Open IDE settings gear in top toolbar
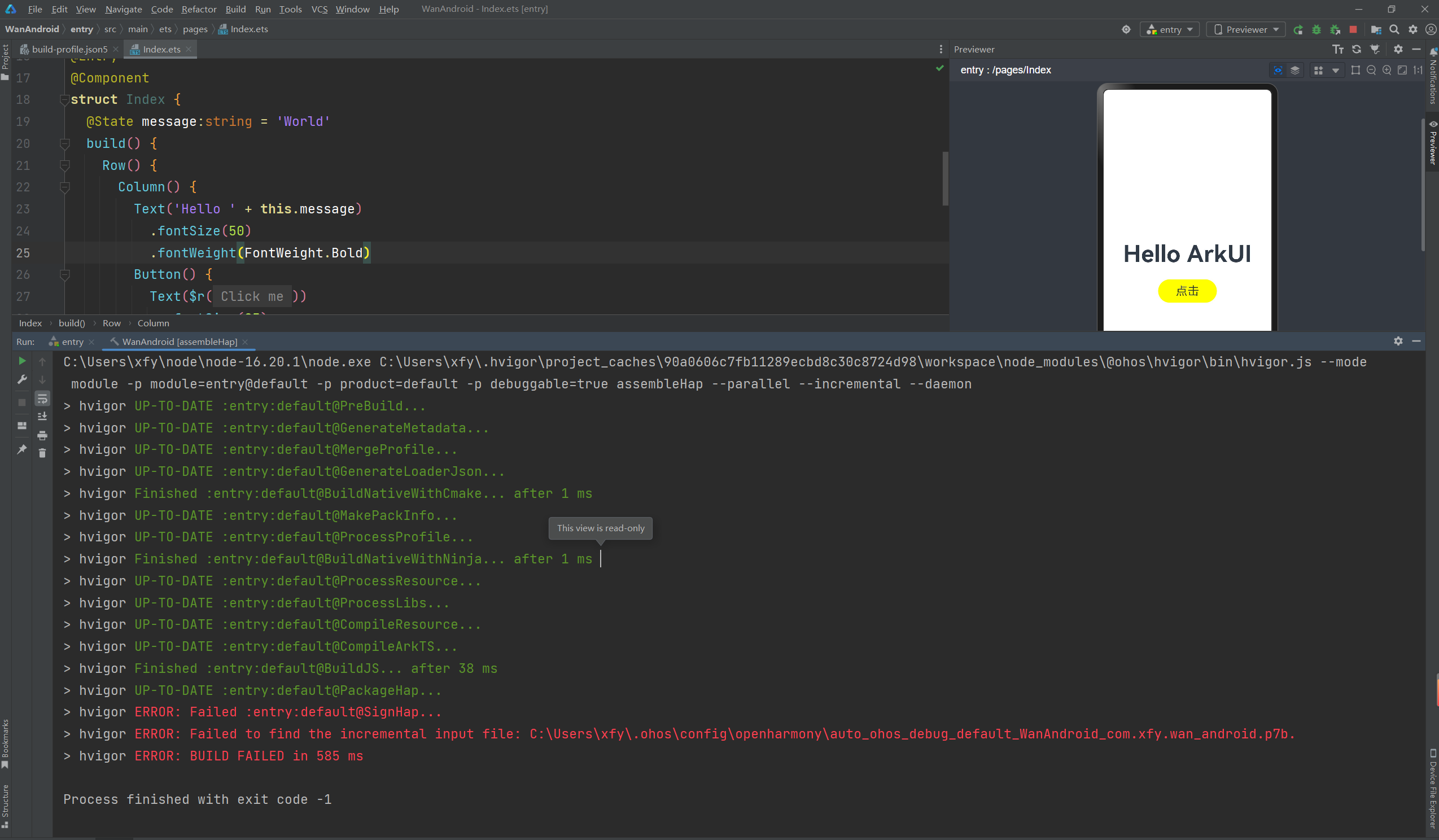Viewport: 1439px width, 840px height. (x=1412, y=29)
